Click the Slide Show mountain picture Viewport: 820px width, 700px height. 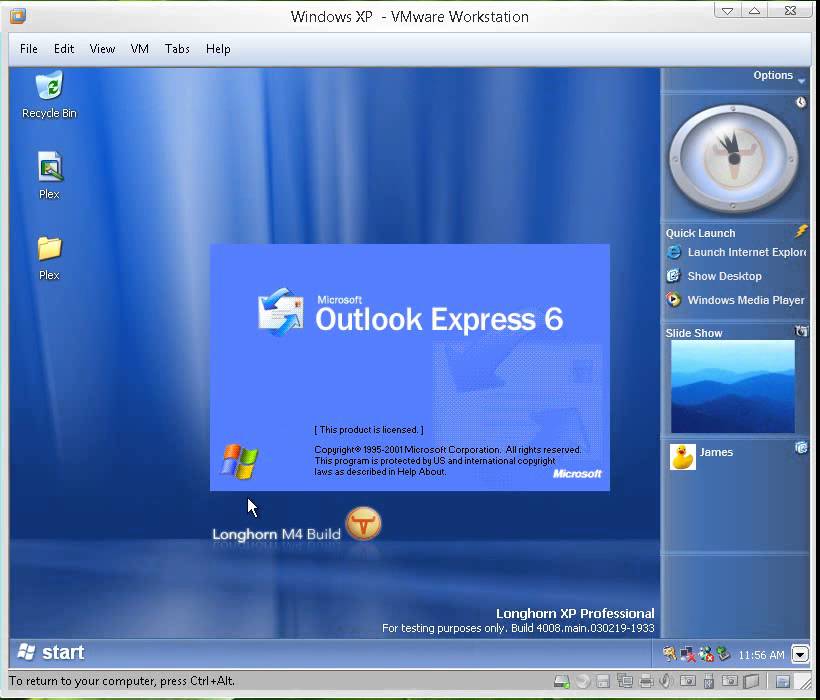(x=732, y=386)
